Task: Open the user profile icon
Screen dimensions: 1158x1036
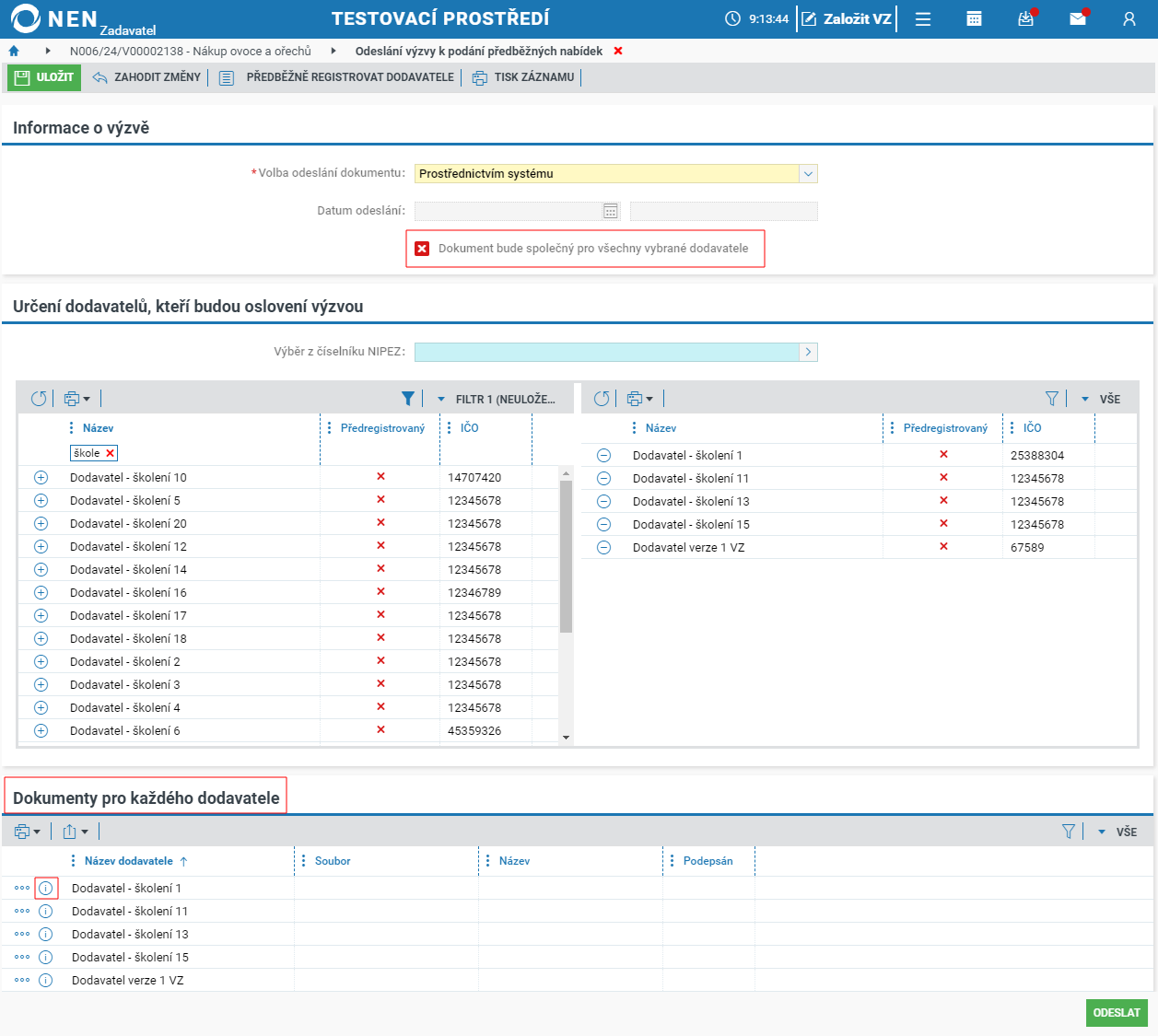Action: pyautogui.click(x=1129, y=18)
